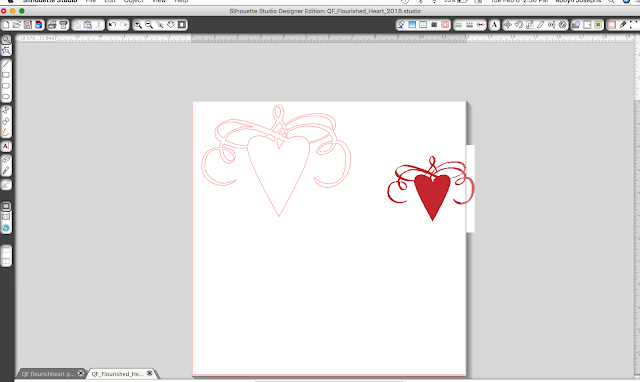Undo the last action
Screen dimensions: 640x382
112,25
